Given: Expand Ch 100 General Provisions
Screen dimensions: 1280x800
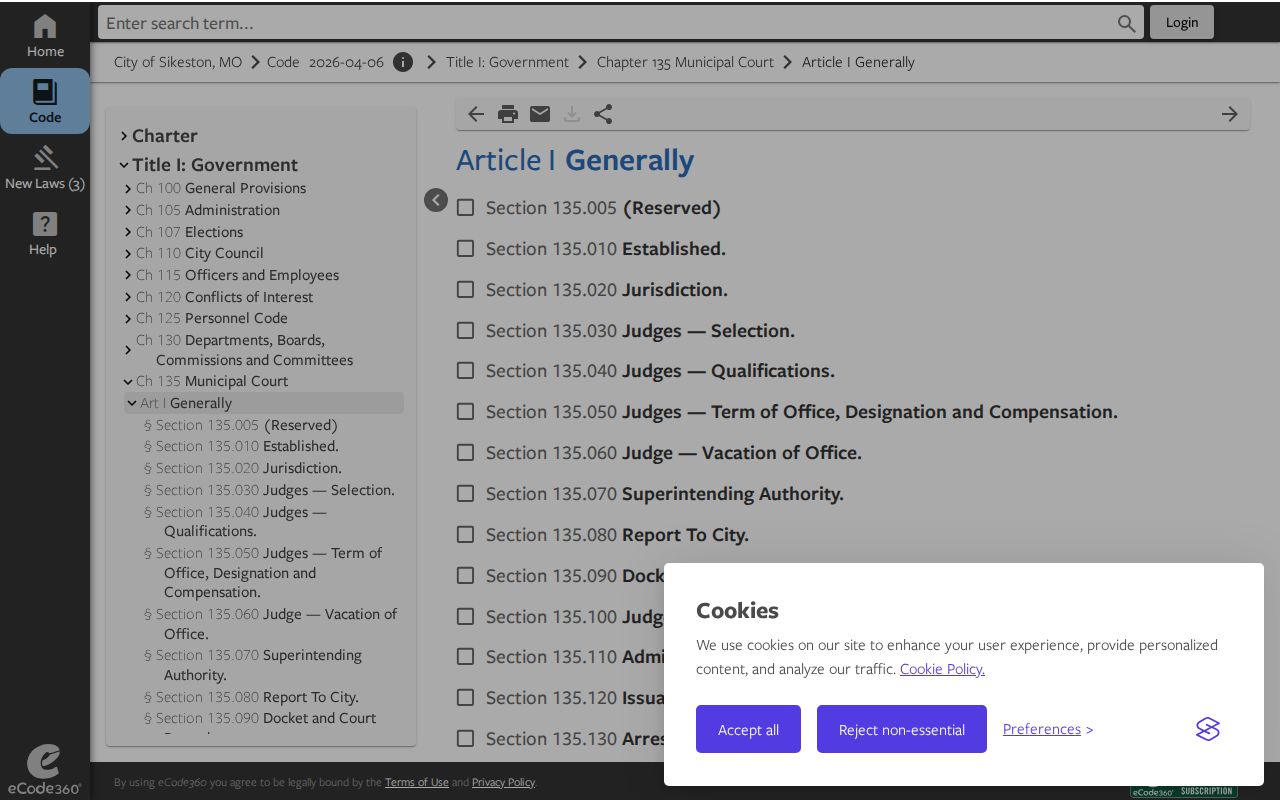Looking at the screenshot, I should (128, 188).
